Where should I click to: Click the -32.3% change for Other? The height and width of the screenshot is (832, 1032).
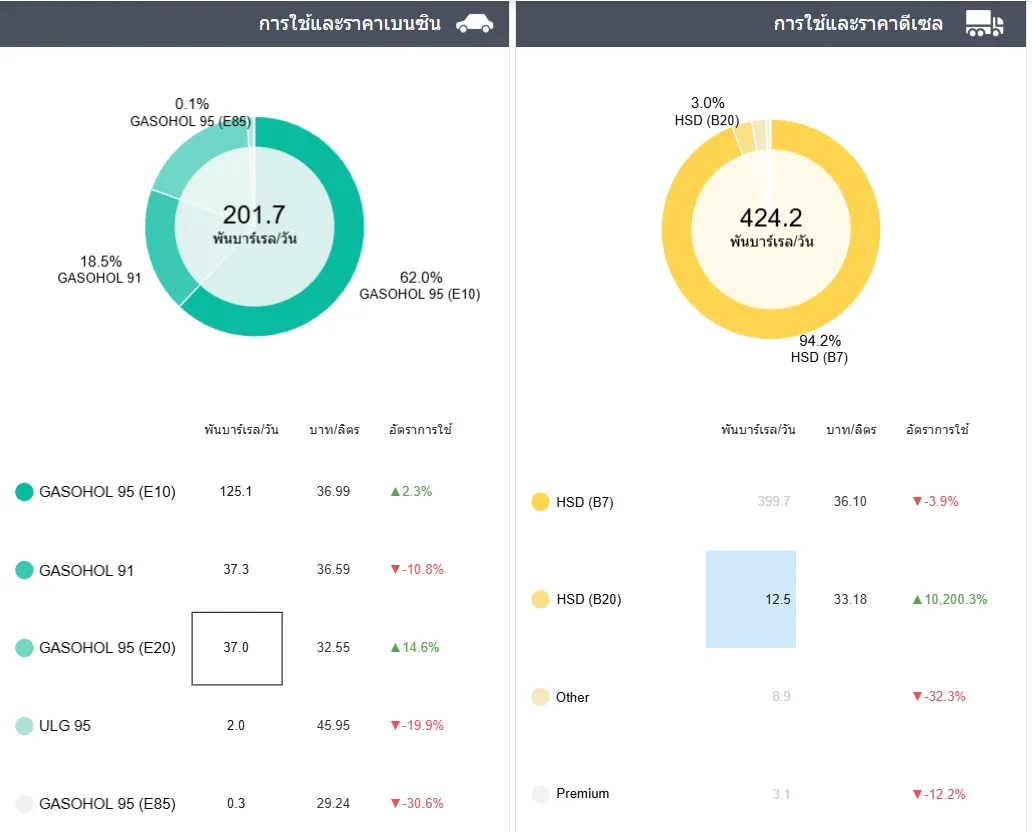[939, 696]
